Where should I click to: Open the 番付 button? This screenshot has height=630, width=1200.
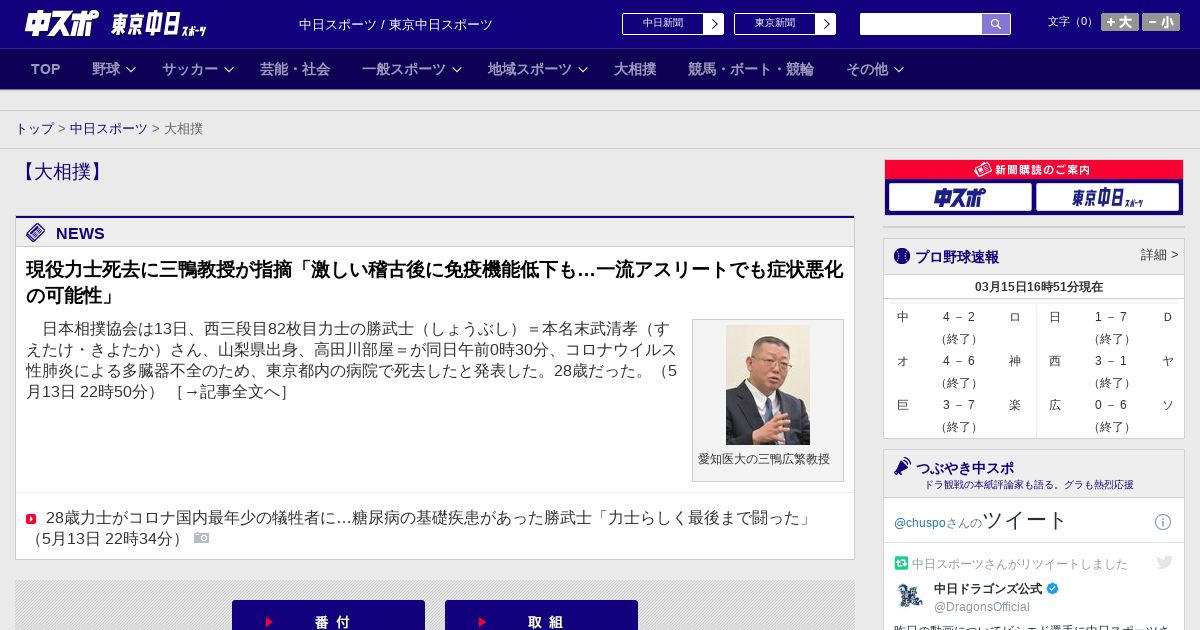(x=328, y=616)
